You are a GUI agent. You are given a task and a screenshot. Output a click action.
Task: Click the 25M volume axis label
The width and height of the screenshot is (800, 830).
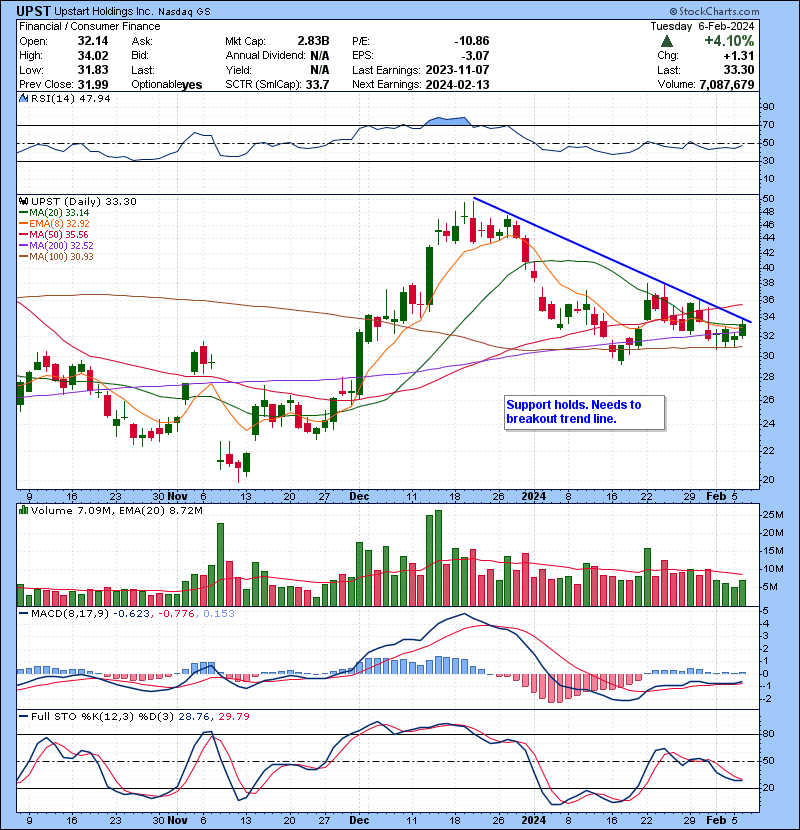coord(772,515)
